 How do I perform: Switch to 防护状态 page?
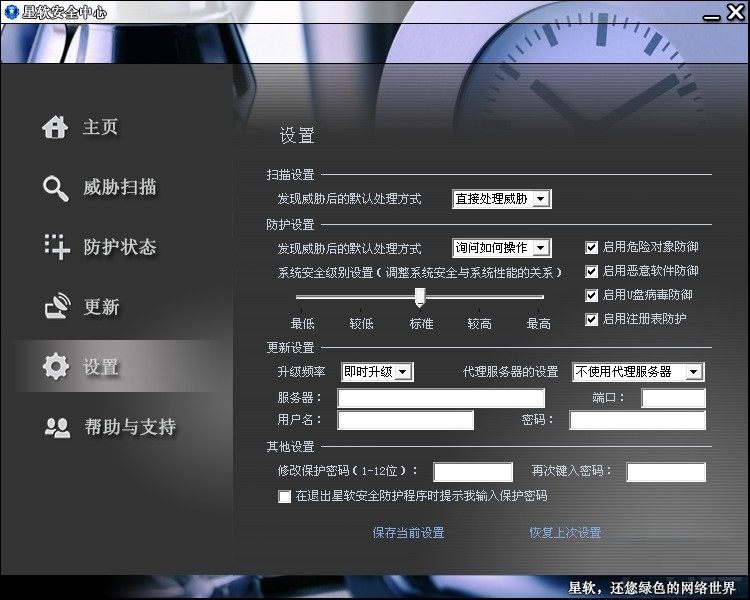(x=120, y=247)
